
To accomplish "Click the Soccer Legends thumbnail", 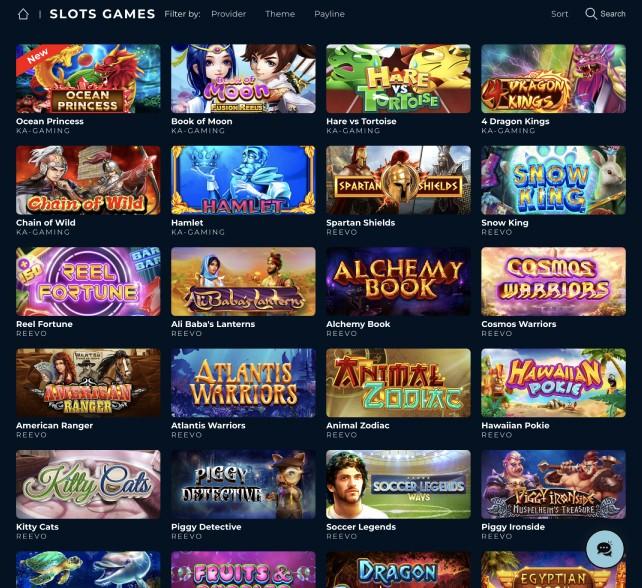I will click(x=398, y=484).
